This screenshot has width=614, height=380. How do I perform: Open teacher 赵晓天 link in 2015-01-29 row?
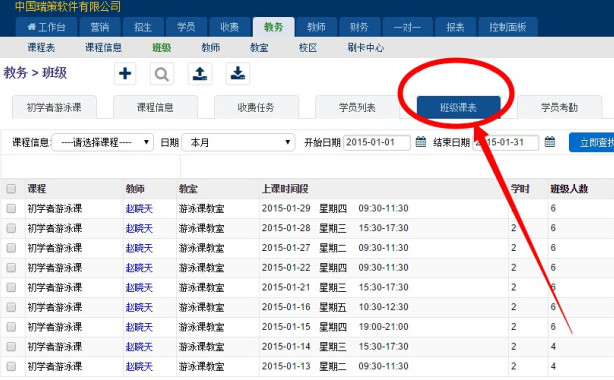(139, 209)
